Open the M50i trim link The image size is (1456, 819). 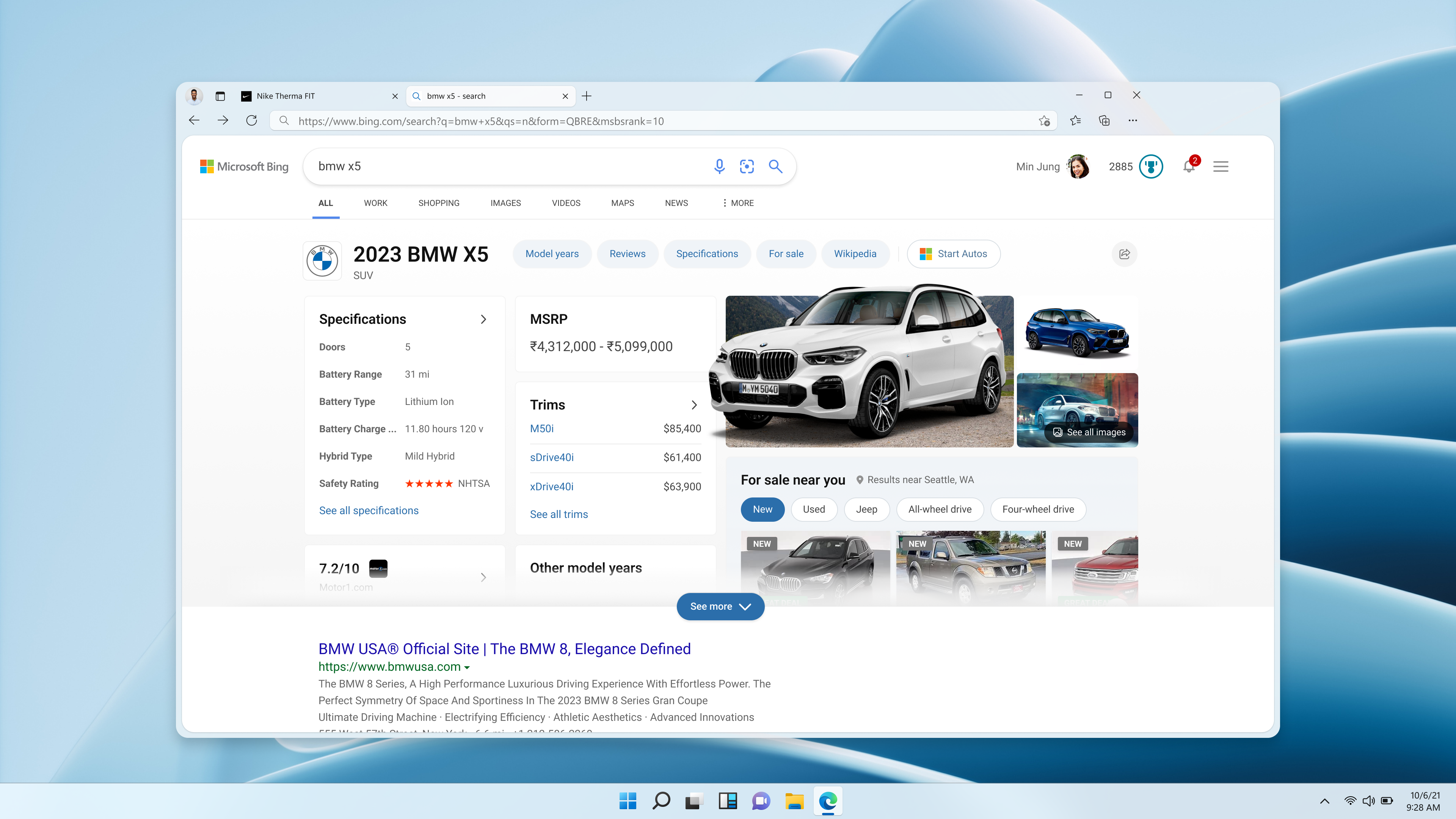(x=541, y=428)
